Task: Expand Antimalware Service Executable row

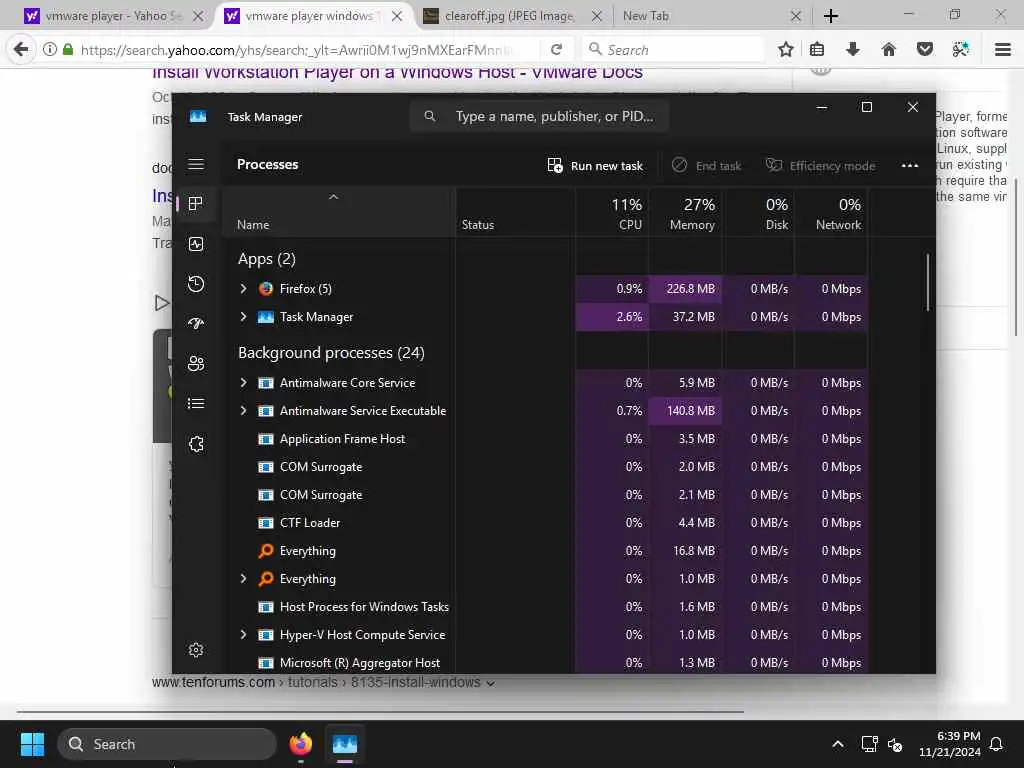Action: (x=243, y=411)
